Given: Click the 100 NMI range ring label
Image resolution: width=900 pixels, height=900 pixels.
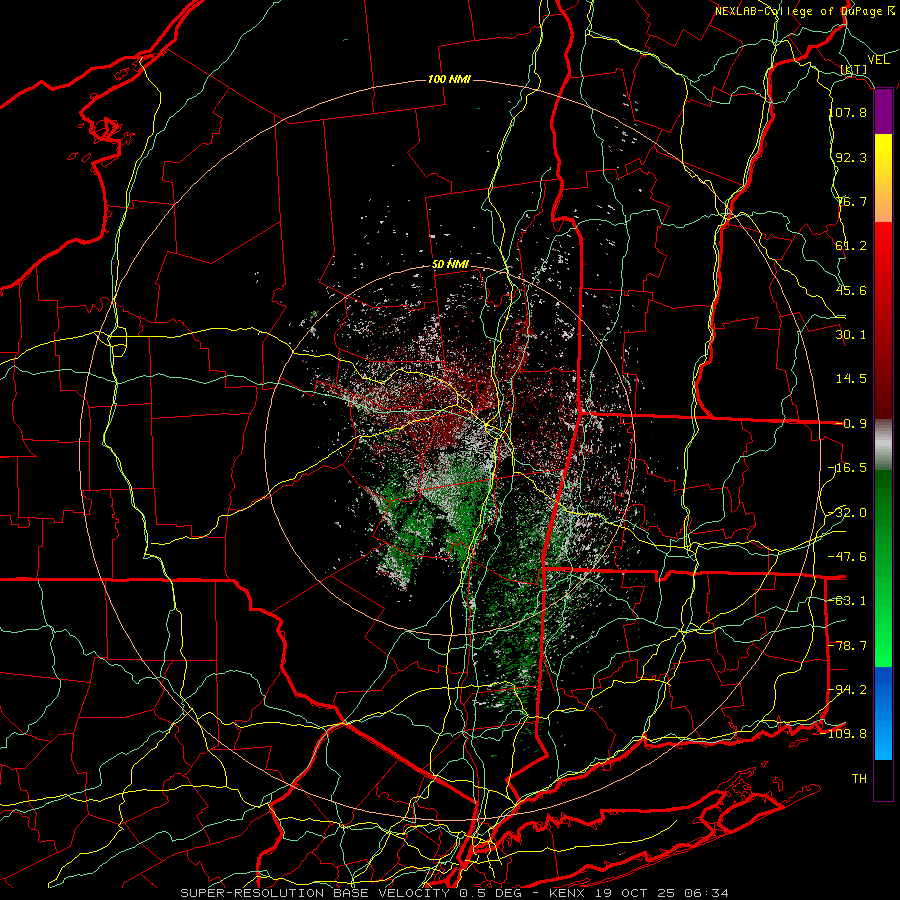Looking at the screenshot, I should pos(449,79).
